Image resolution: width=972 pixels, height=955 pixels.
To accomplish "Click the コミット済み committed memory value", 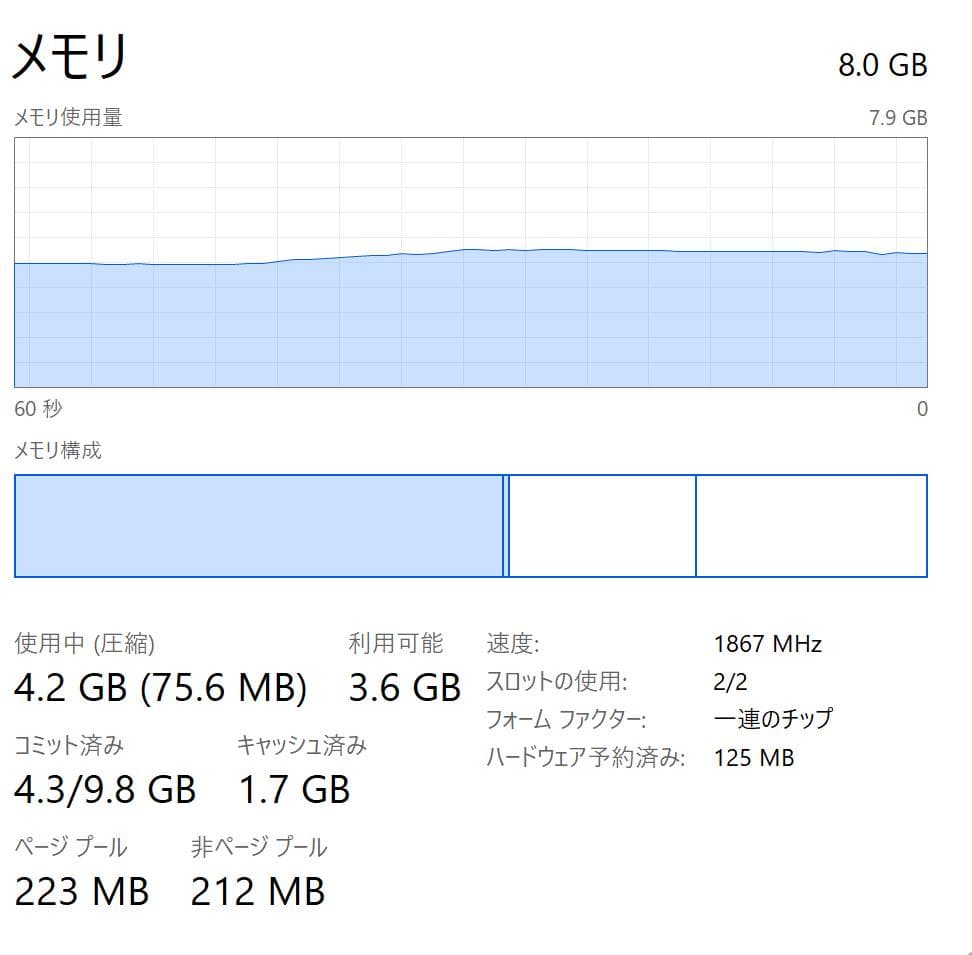I will 105,790.
